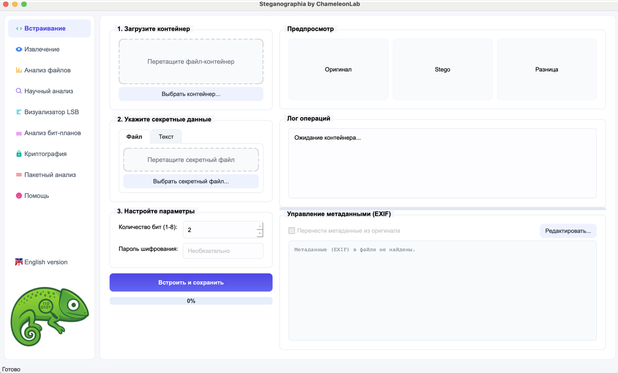Focus the Пароль шифрования input field
Screen dimensions: 618x373
click(223, 251)
